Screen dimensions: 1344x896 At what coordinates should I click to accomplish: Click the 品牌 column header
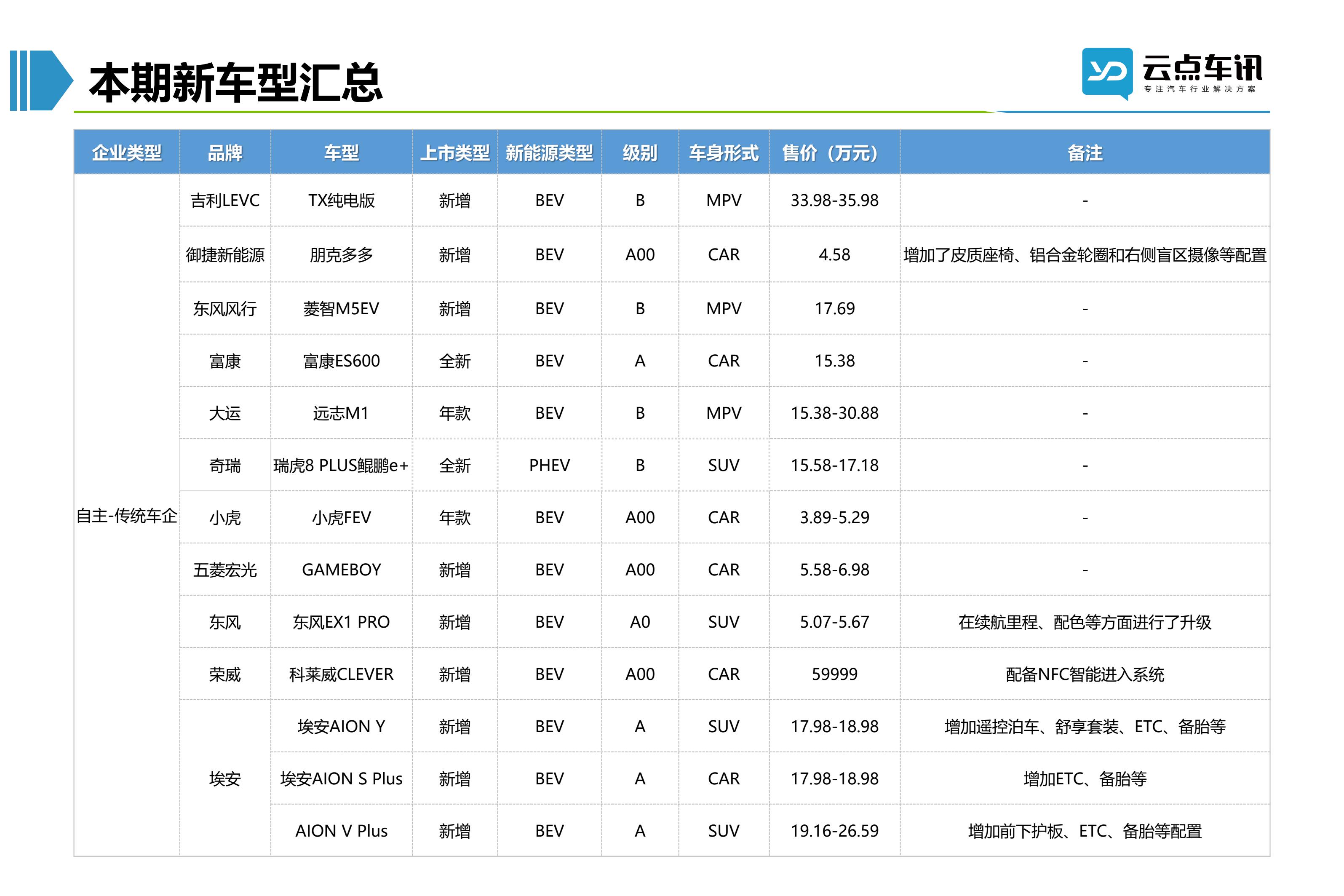coord(225,152)
